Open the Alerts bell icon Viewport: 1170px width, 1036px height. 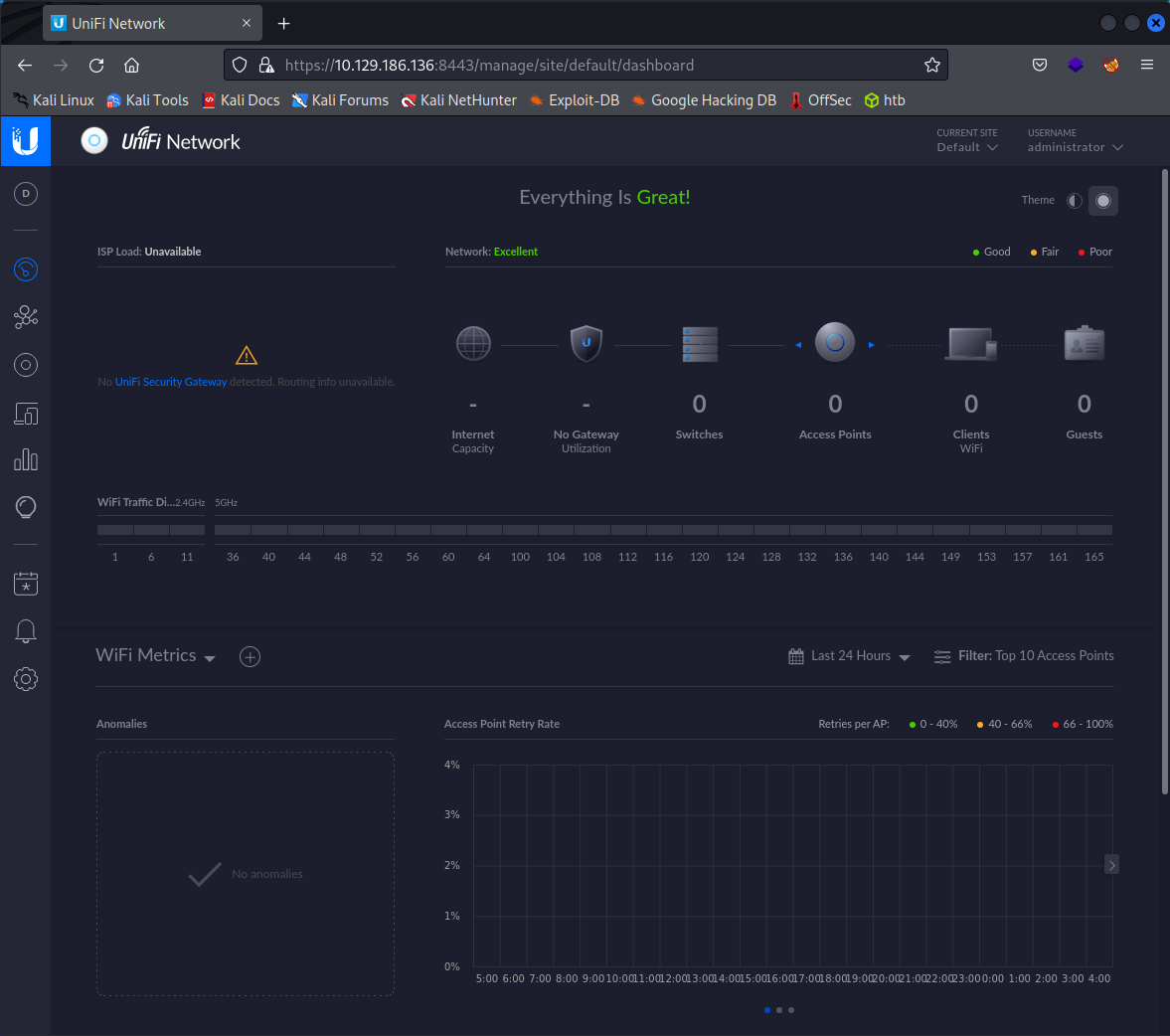(x=26, y=631)
